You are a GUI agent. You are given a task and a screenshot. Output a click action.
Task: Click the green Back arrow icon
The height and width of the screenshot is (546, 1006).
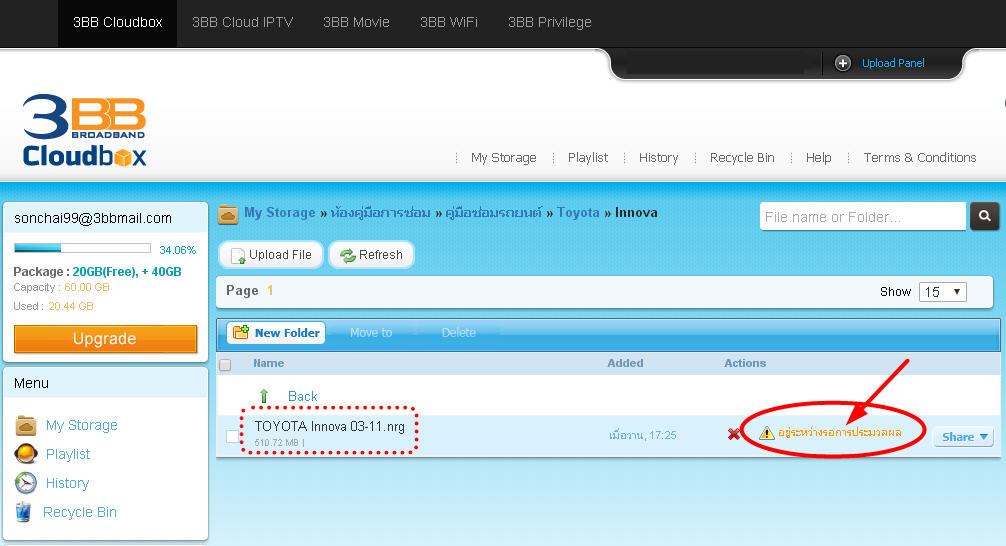(x=264, y=396)
